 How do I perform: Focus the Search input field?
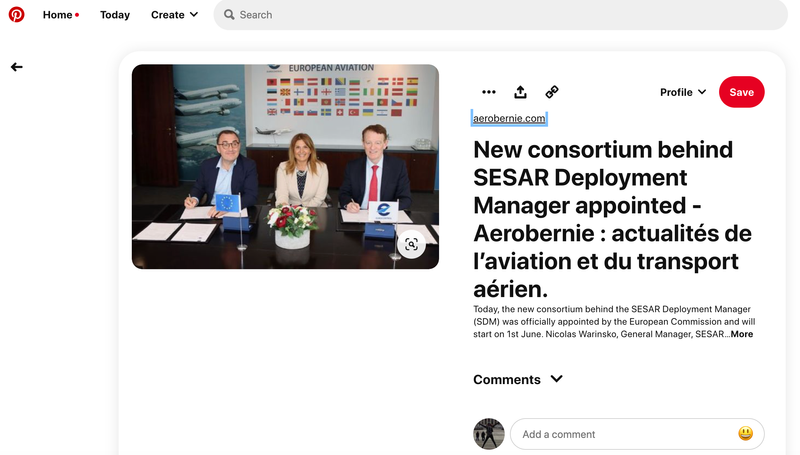501,15
